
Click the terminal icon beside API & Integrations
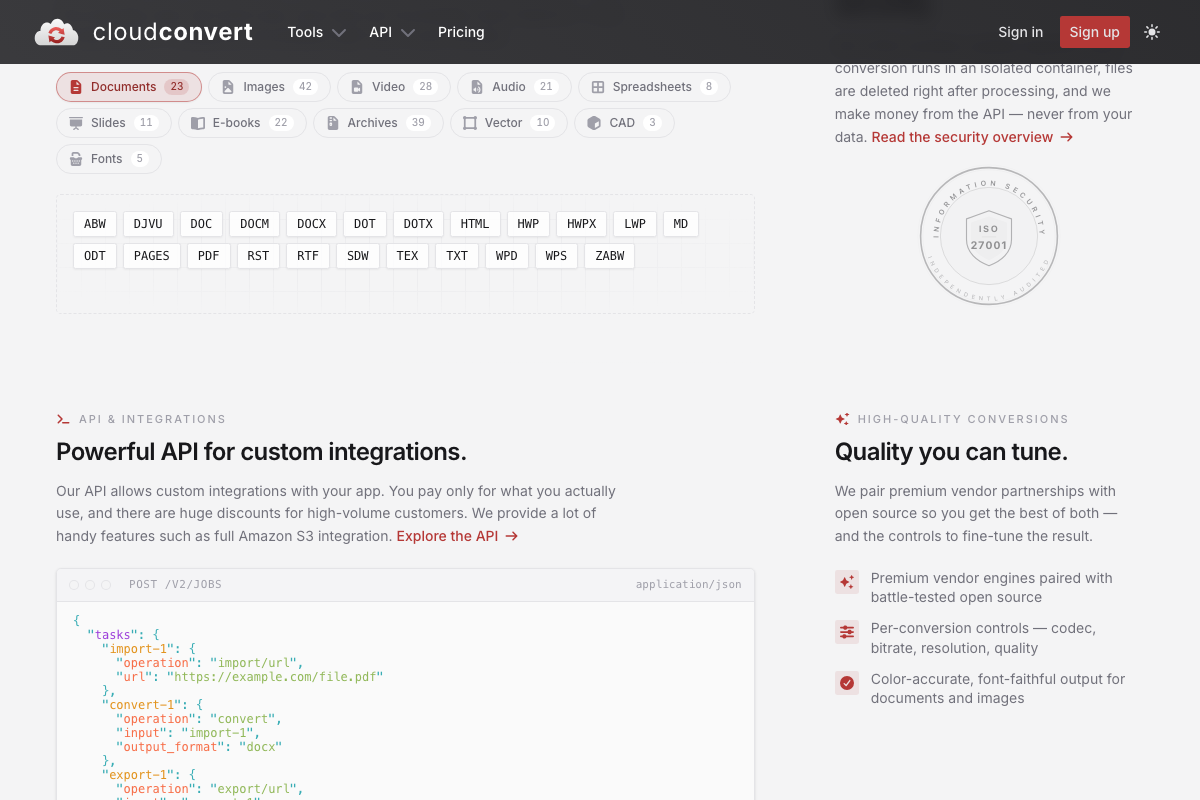(63, 419)
